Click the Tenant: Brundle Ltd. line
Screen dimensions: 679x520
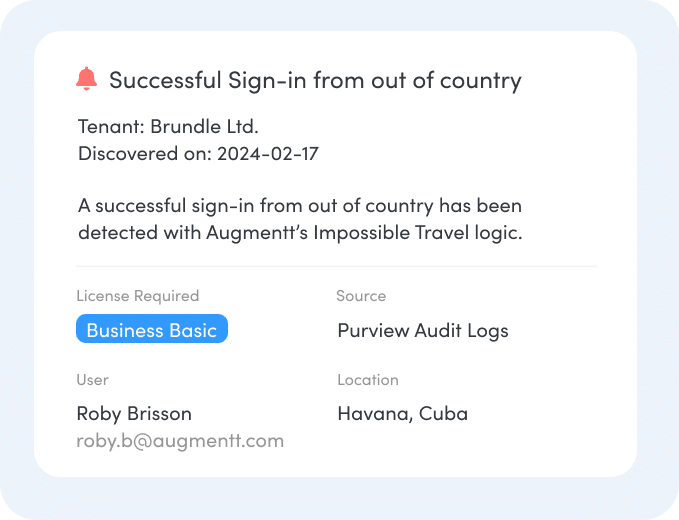tap(168, 127)
